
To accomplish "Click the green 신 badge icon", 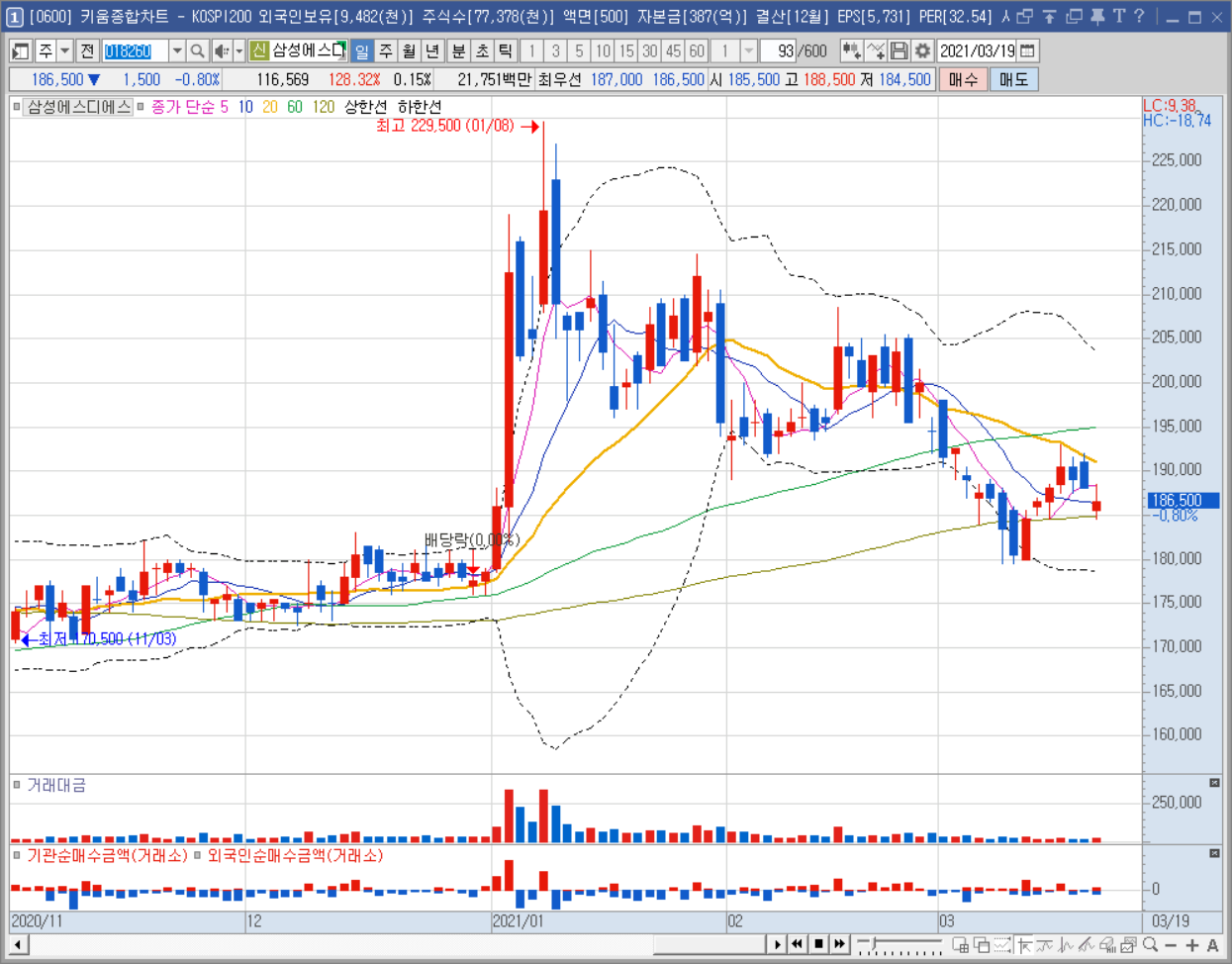I will coord(259,50).
